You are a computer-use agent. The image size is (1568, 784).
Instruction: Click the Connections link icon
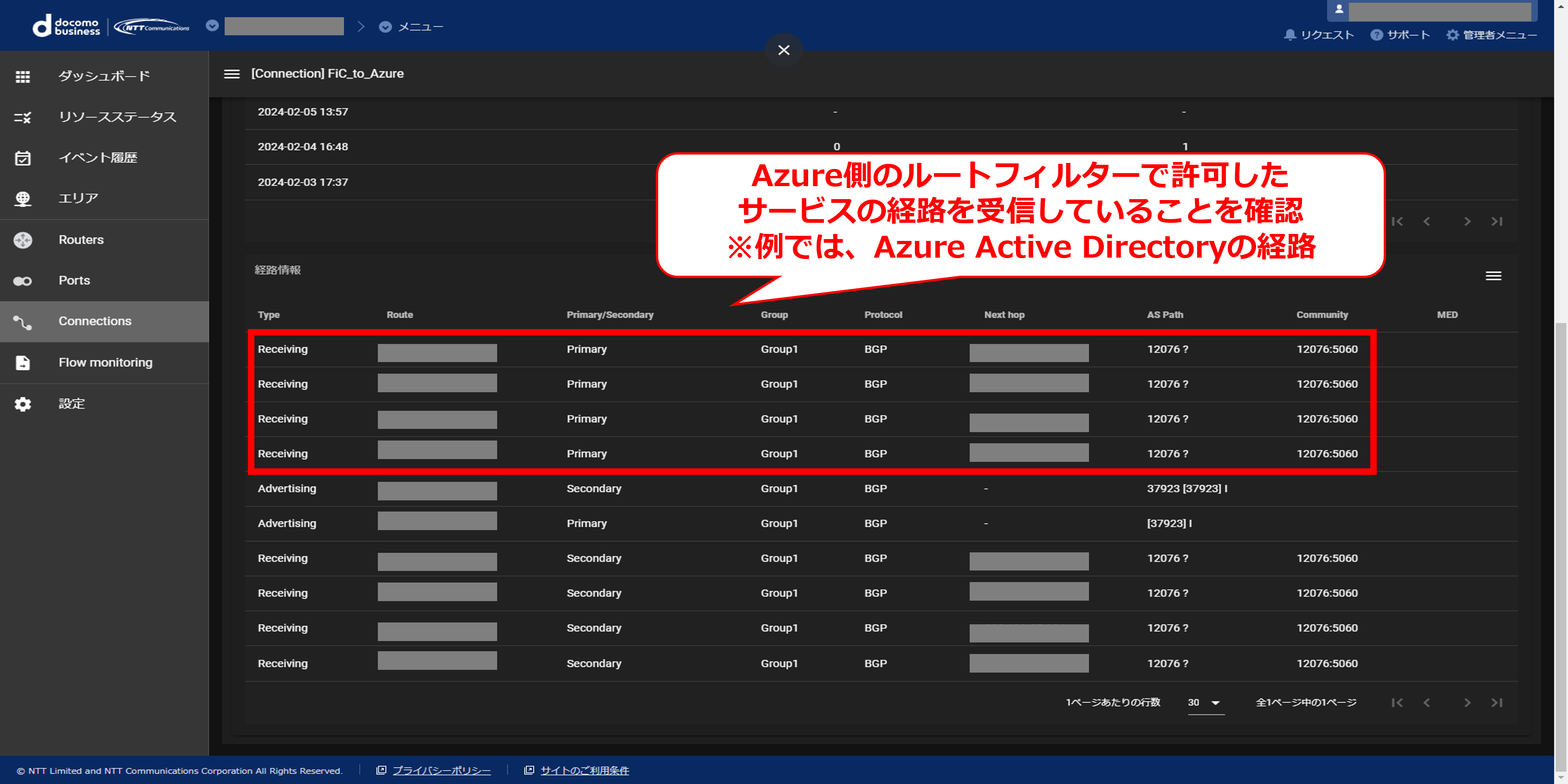(x=23, y=322)
